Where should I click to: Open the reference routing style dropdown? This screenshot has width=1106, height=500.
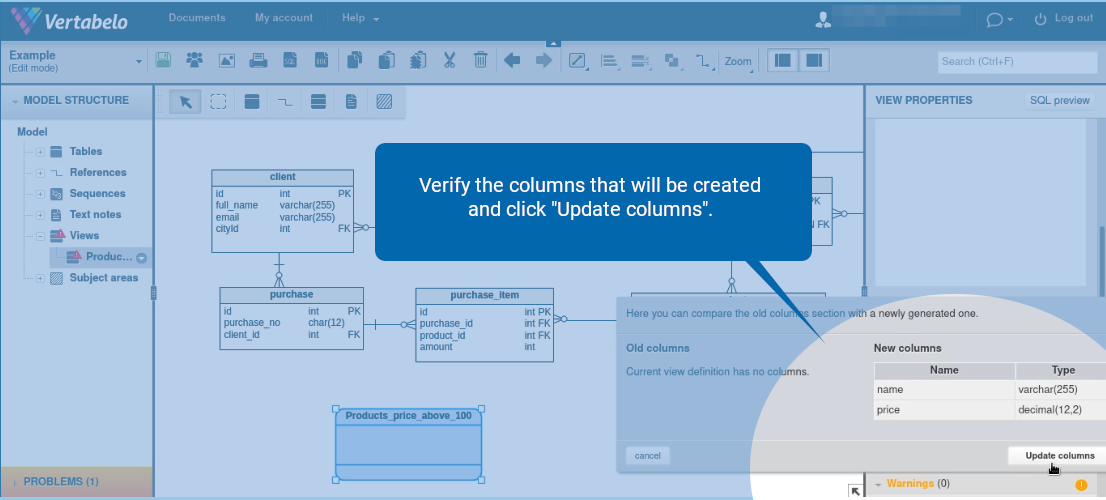(703, 61)
